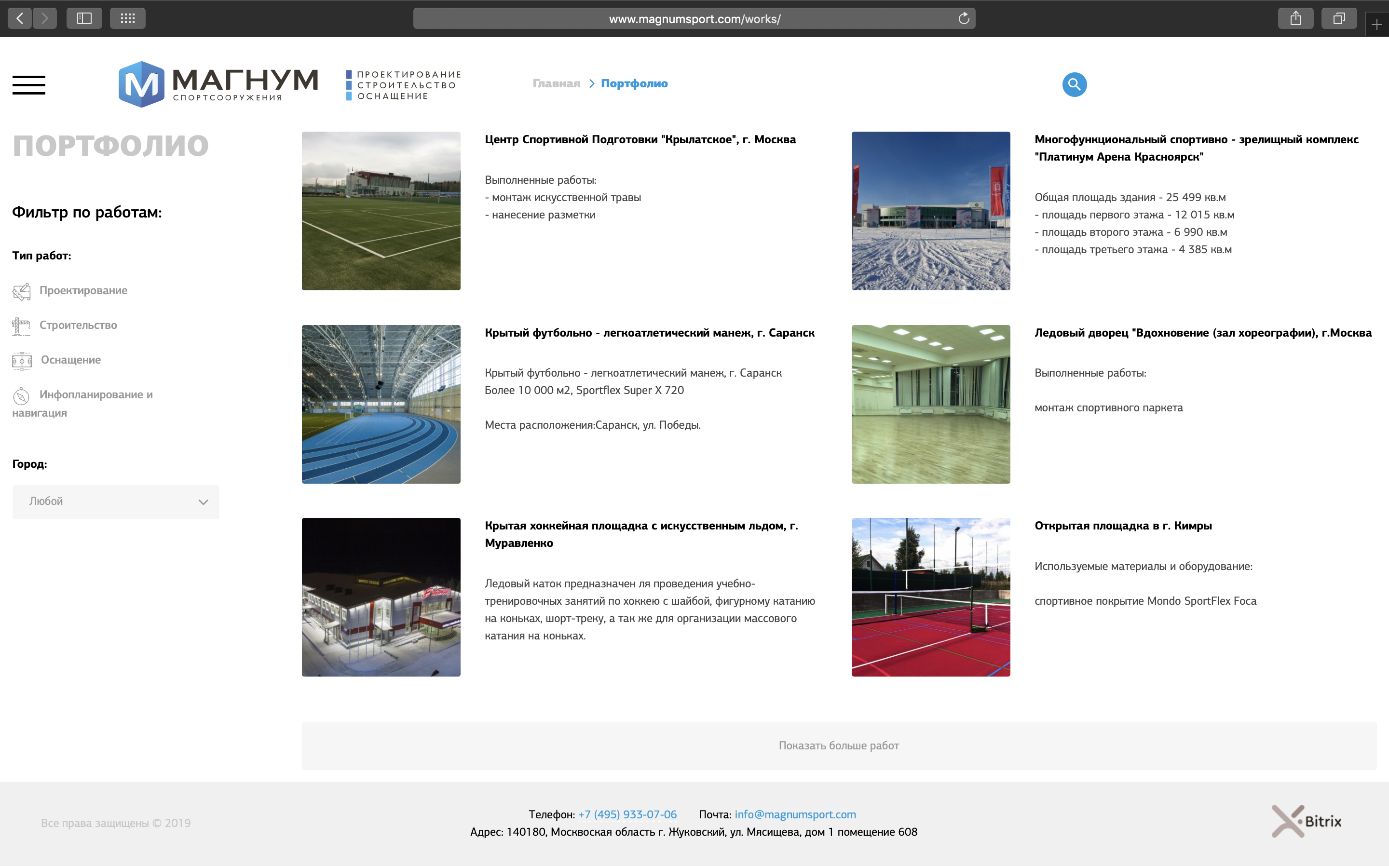Viewport: 1389px width, 868px height.
Task: Filter by Инфопланирование и навигация
Action: point(82,403)
